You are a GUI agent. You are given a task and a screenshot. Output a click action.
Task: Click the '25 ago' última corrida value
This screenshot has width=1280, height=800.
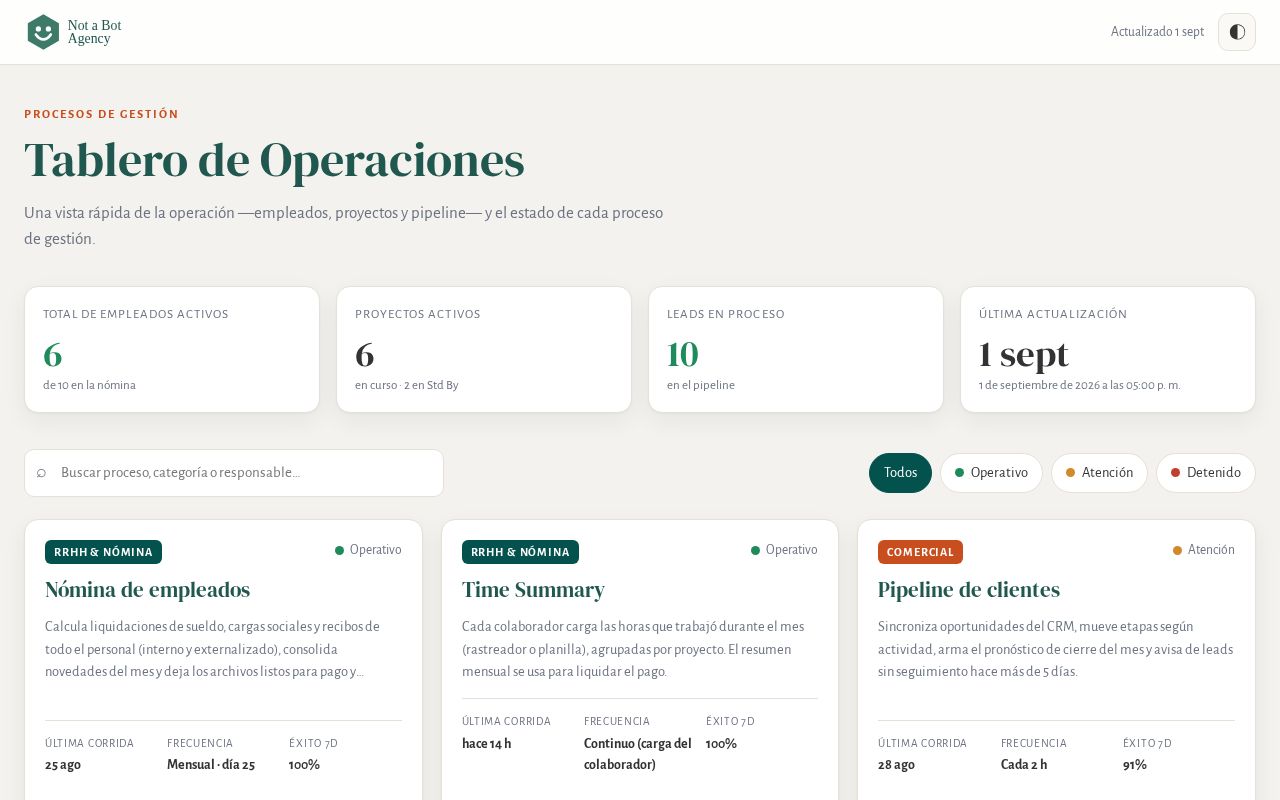click(63, 765)
